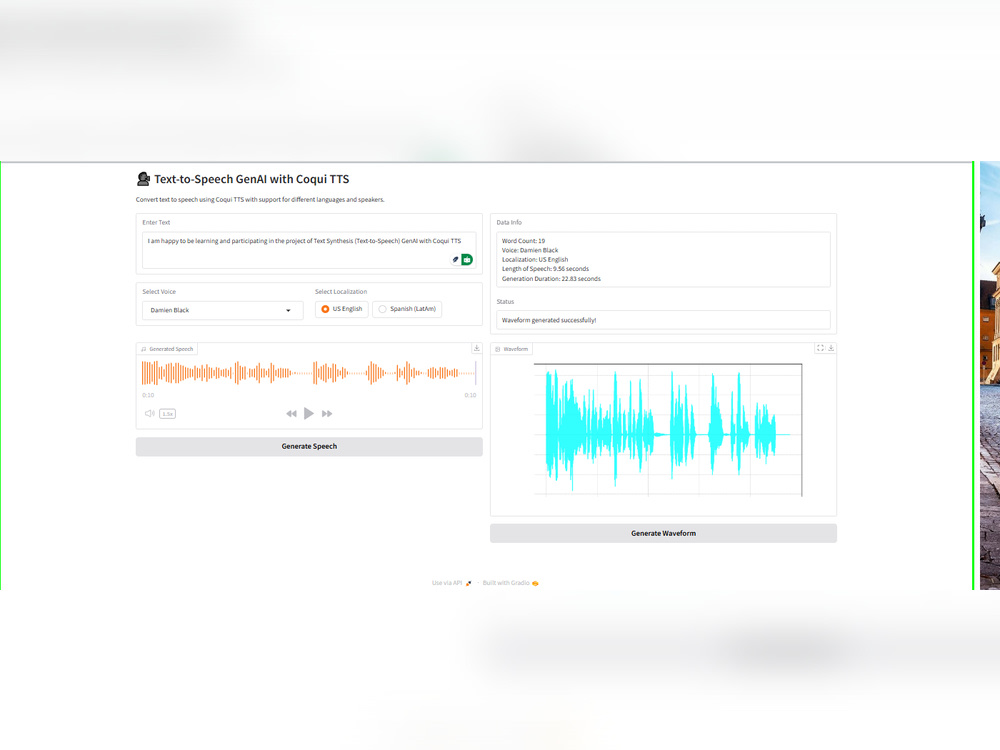Open waveform image in fullscreen
This screenshot has width=1000, height=750.
coord(820,348)
